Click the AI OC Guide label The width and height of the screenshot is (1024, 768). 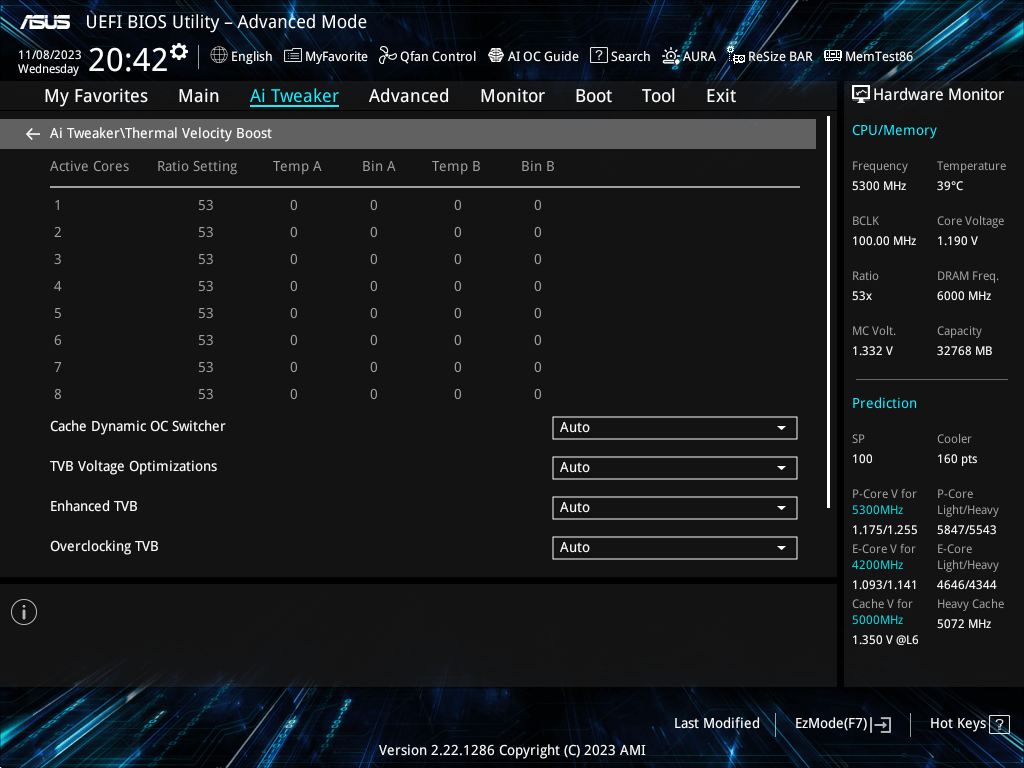pos(543,56)
